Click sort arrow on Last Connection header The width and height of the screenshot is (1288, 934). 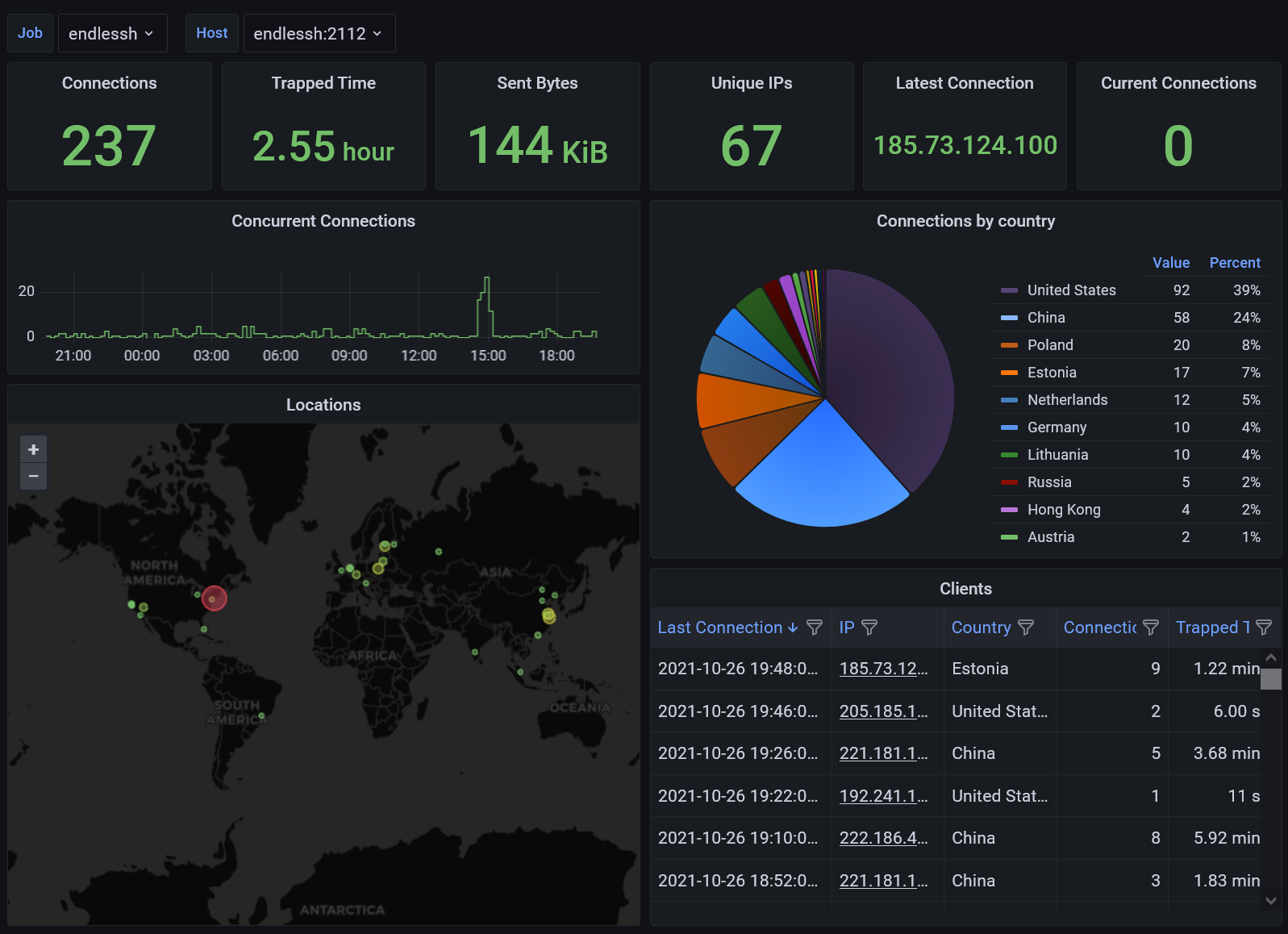793,628
